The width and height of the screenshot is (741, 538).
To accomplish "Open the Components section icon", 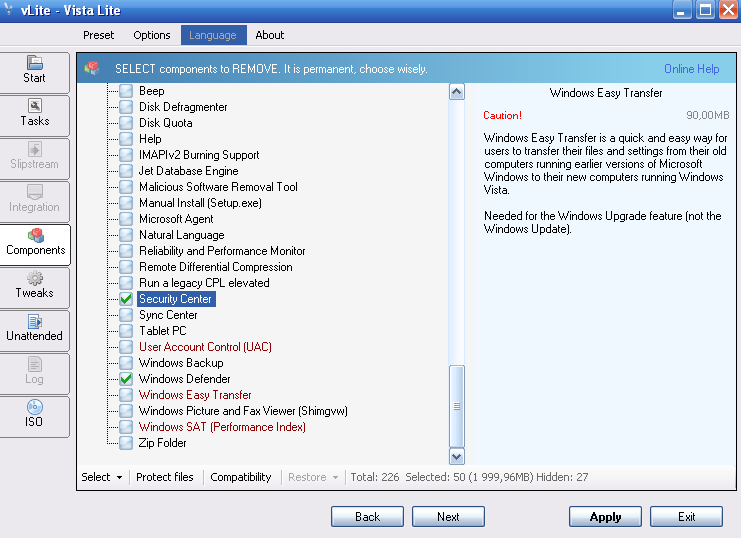I will [x=35, y=235].
